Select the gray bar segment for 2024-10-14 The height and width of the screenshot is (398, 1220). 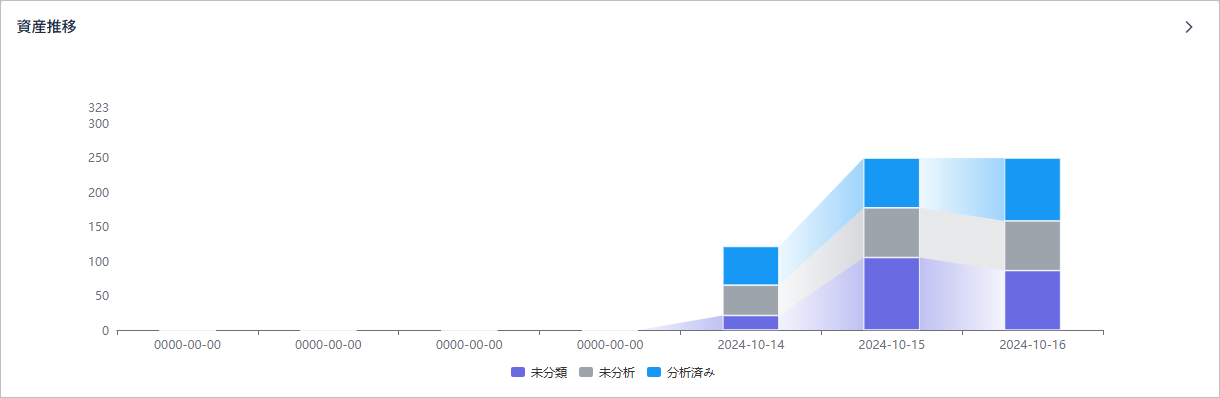[x=751, y=300]
